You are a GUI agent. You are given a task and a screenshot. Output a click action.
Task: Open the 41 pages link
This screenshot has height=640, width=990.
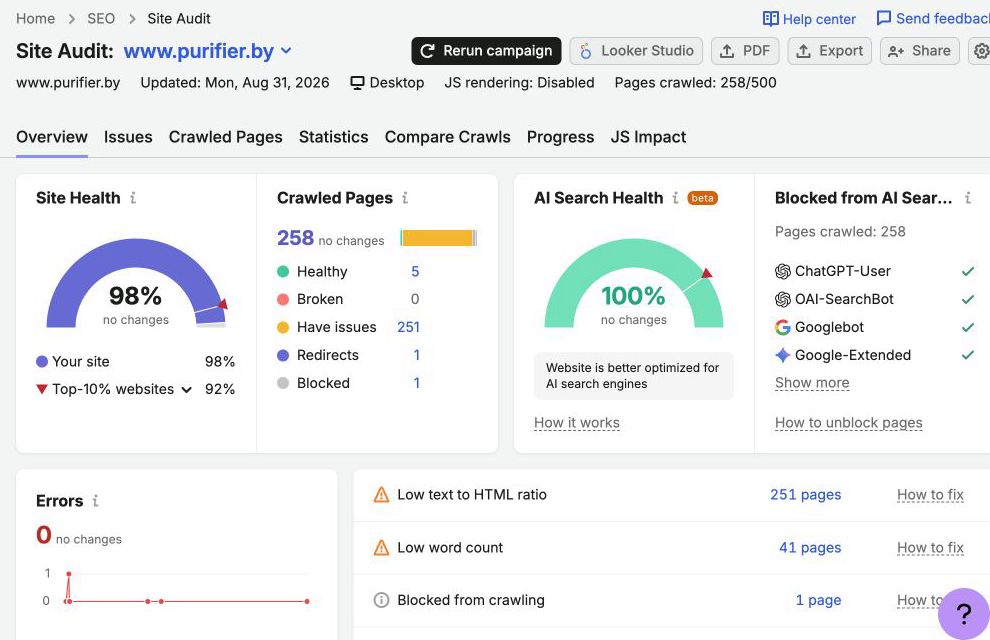pyautogui.click(x=810, y=548)
